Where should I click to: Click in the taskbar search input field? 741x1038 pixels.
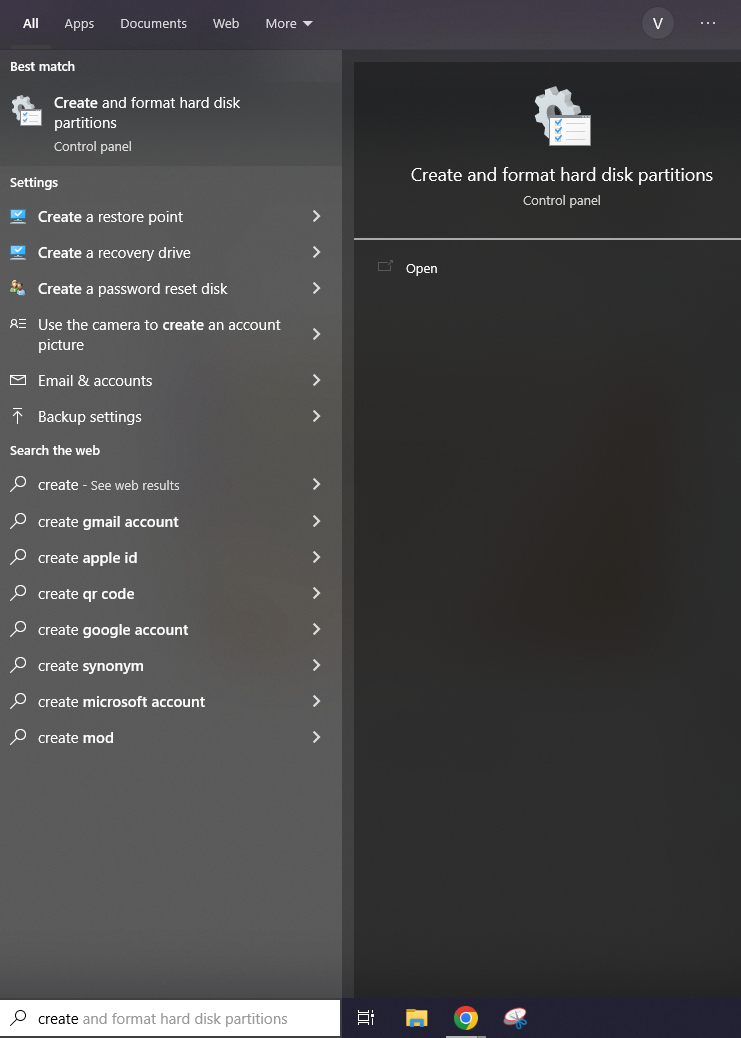point(170,1018)
